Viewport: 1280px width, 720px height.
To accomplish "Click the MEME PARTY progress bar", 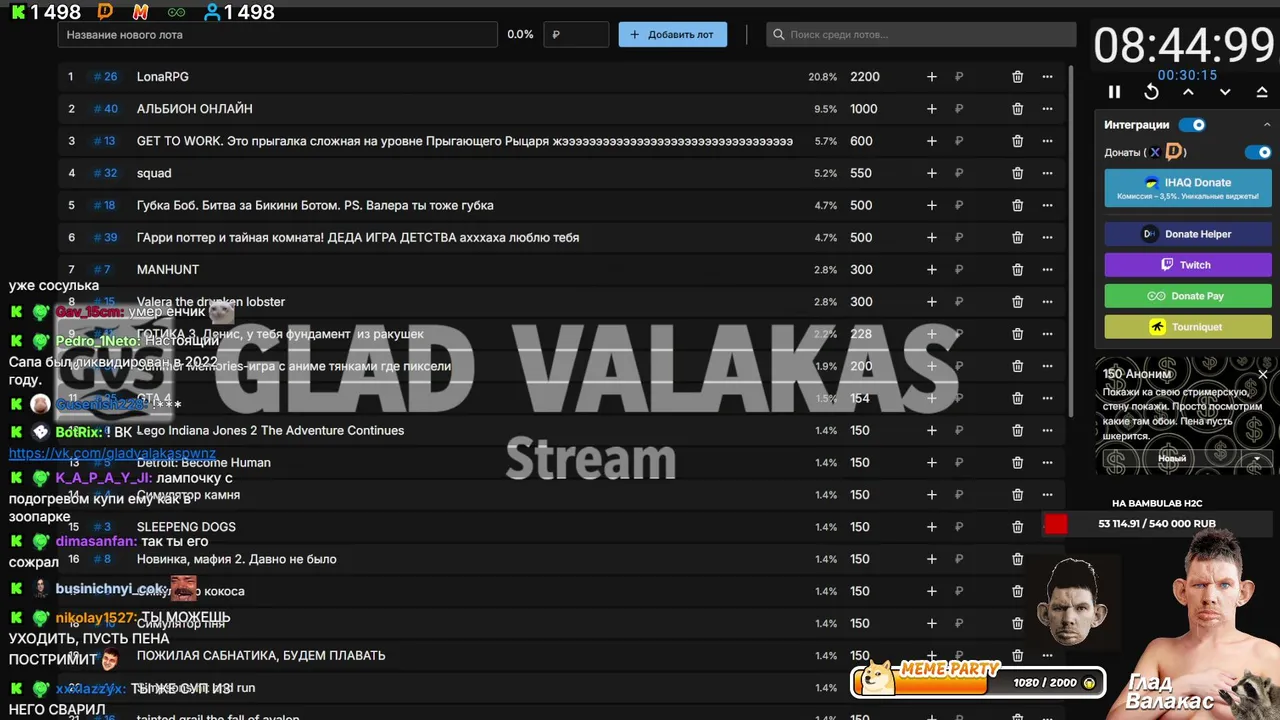I will click(x=978, y=682).
